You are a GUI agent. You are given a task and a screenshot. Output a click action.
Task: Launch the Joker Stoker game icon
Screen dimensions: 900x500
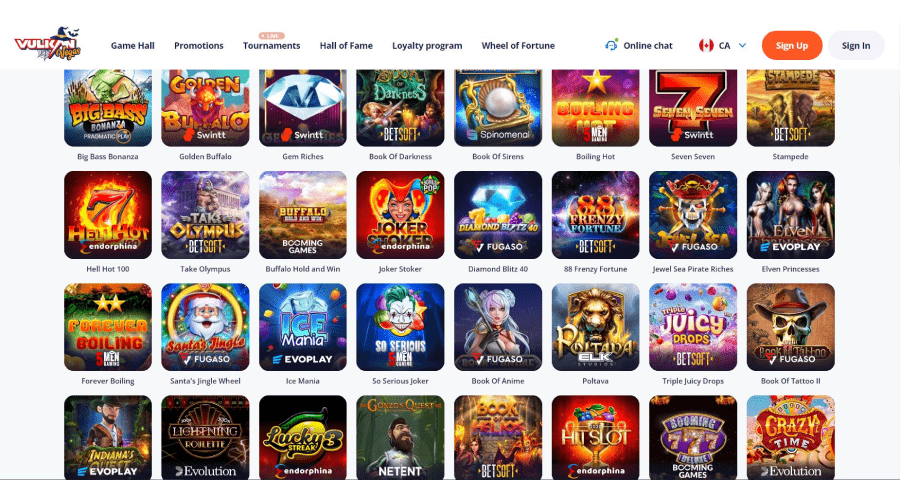(x=400, y=215)
